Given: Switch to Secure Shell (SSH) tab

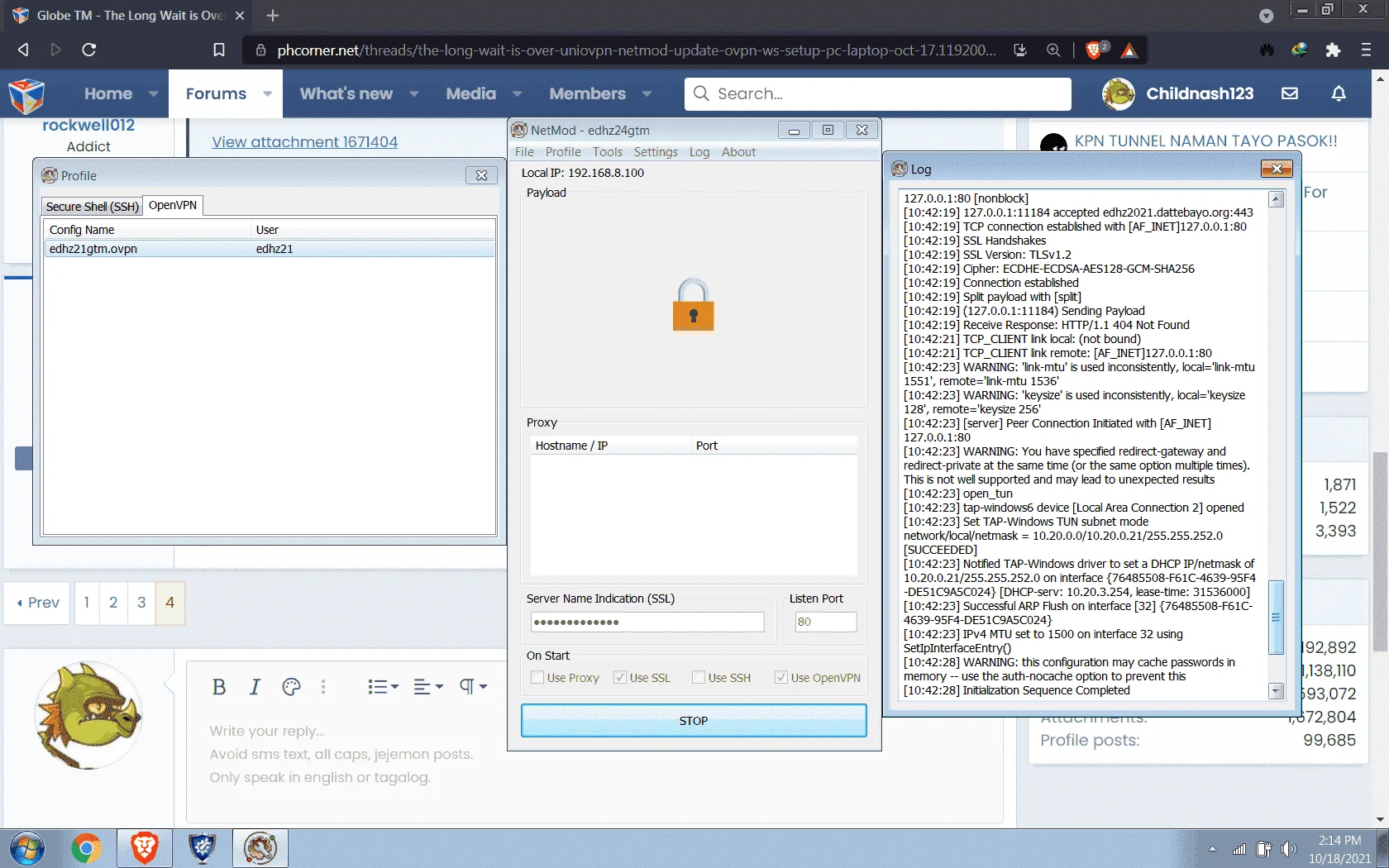Looking at the screenshot, I should click(x=92, y=207).
